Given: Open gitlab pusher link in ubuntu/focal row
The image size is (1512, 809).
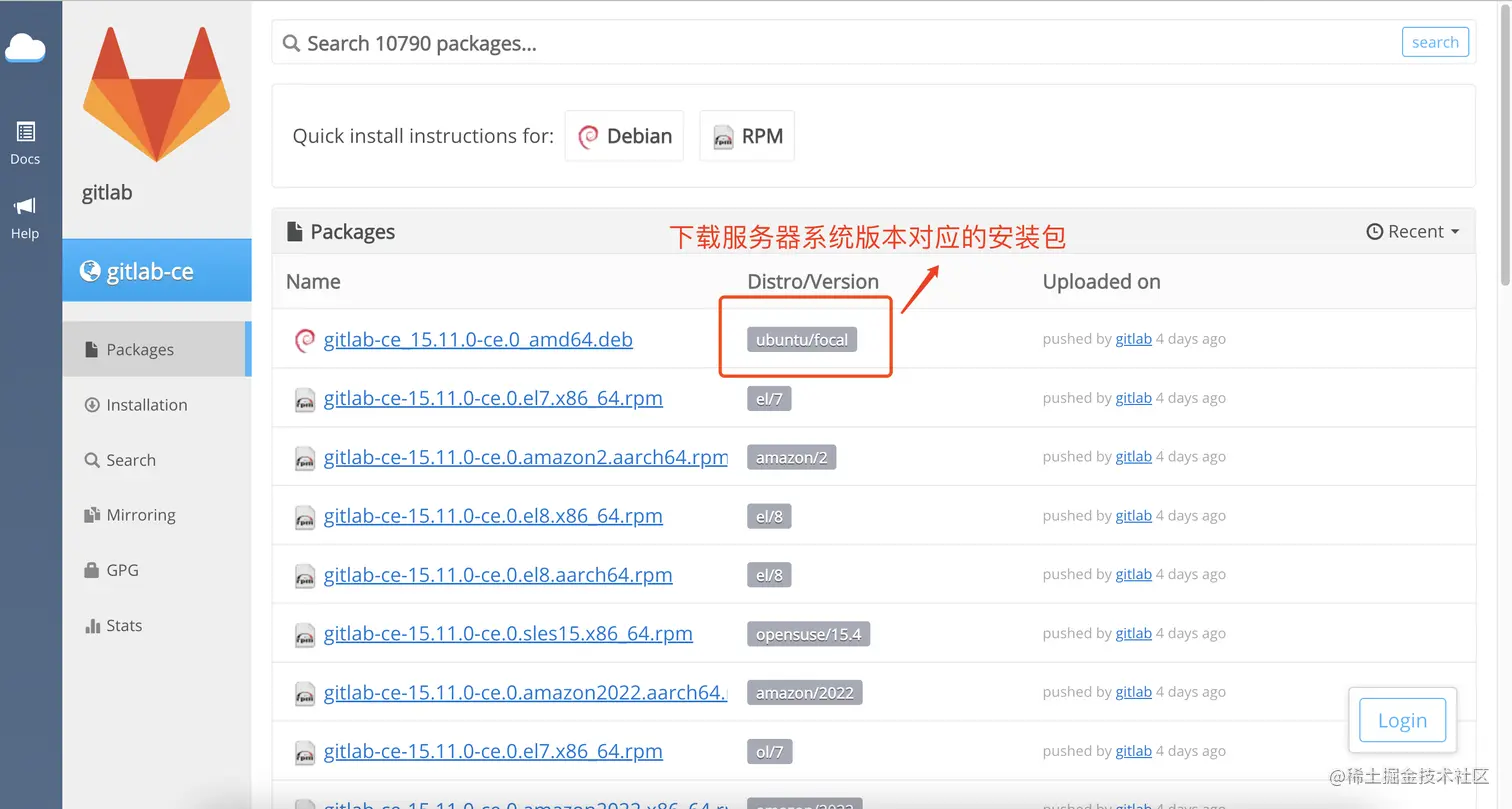Looking at the screenshot, I should [x=1133, y=339].
